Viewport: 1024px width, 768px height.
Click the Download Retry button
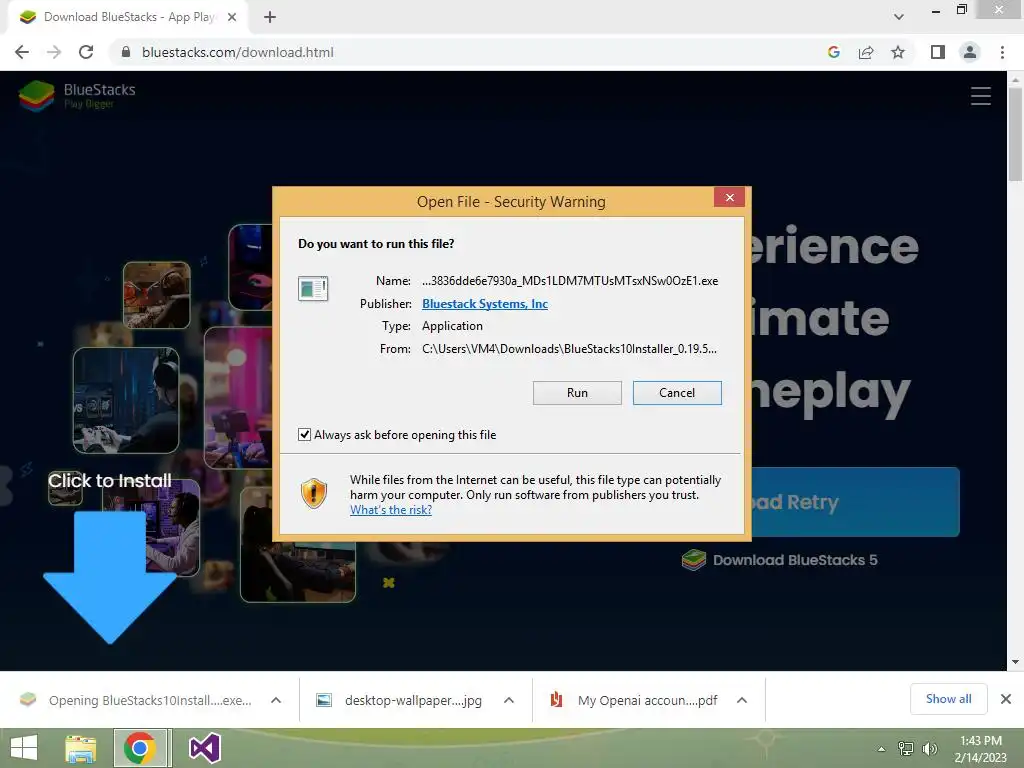pyautogui.click(x=855, y=502)
